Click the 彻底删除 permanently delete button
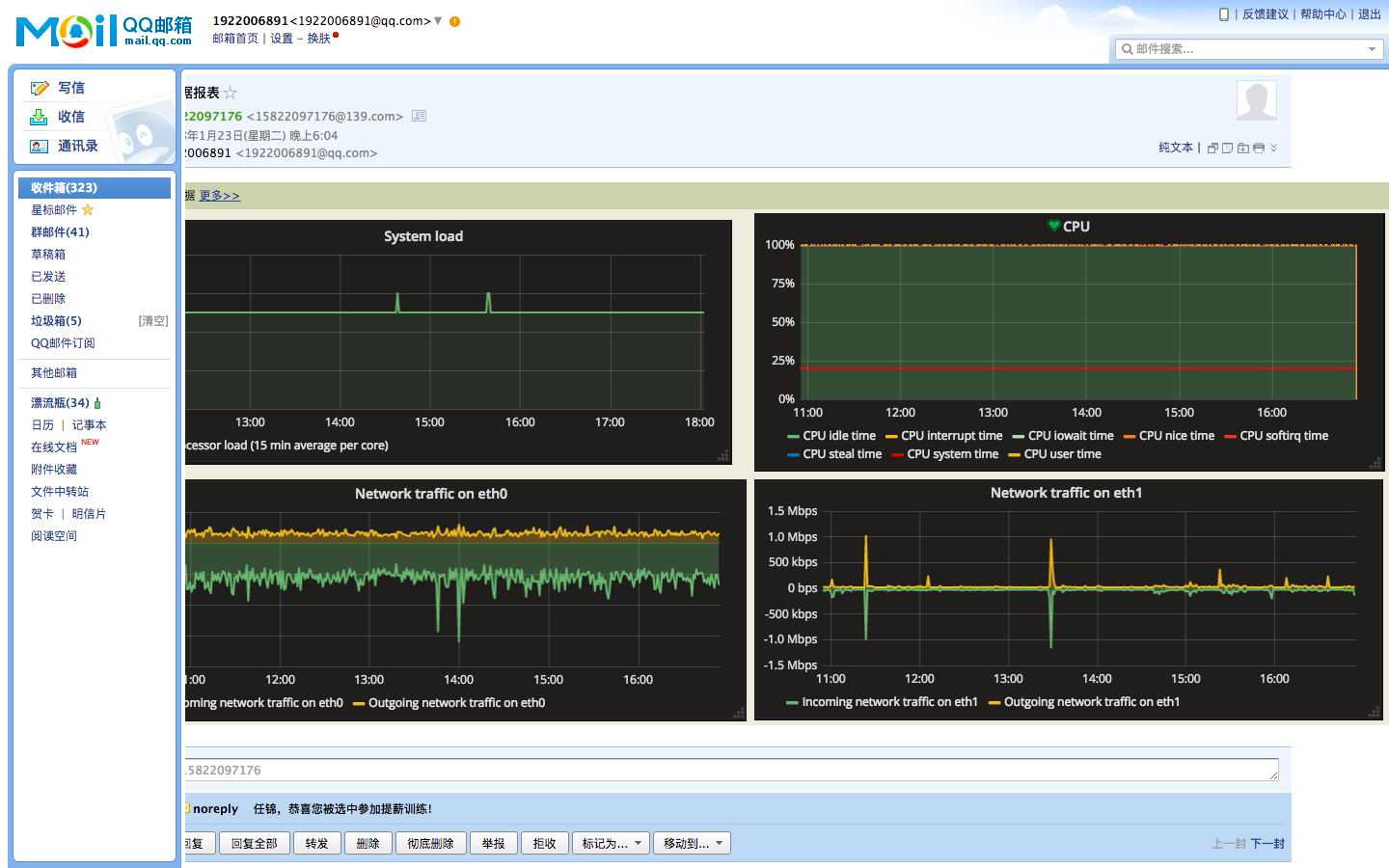1389x868 pixels. (x=430, y=843)
